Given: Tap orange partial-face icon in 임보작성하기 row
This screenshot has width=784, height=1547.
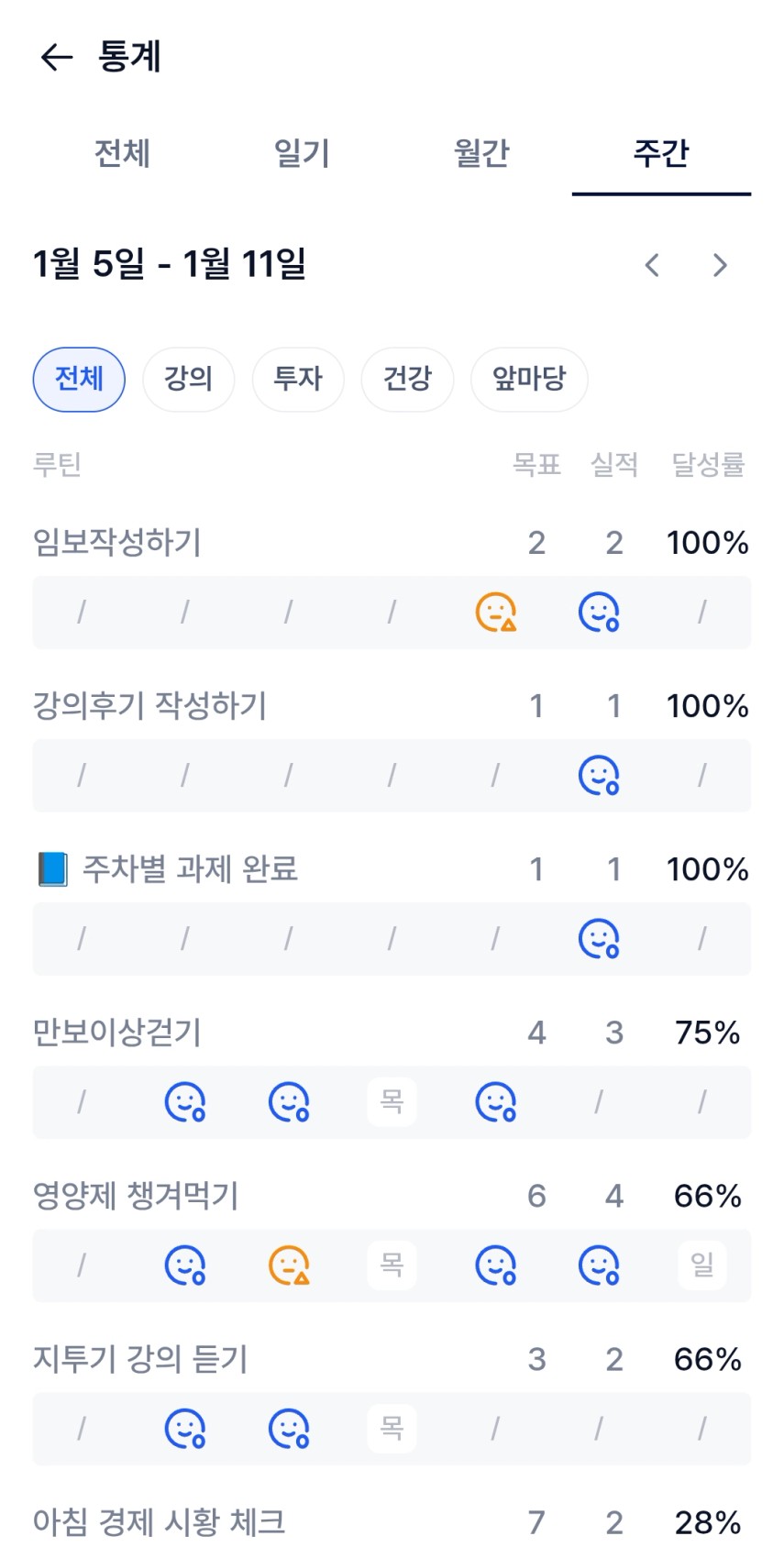Looking at the screenshot, I should [x=496, y=613].
